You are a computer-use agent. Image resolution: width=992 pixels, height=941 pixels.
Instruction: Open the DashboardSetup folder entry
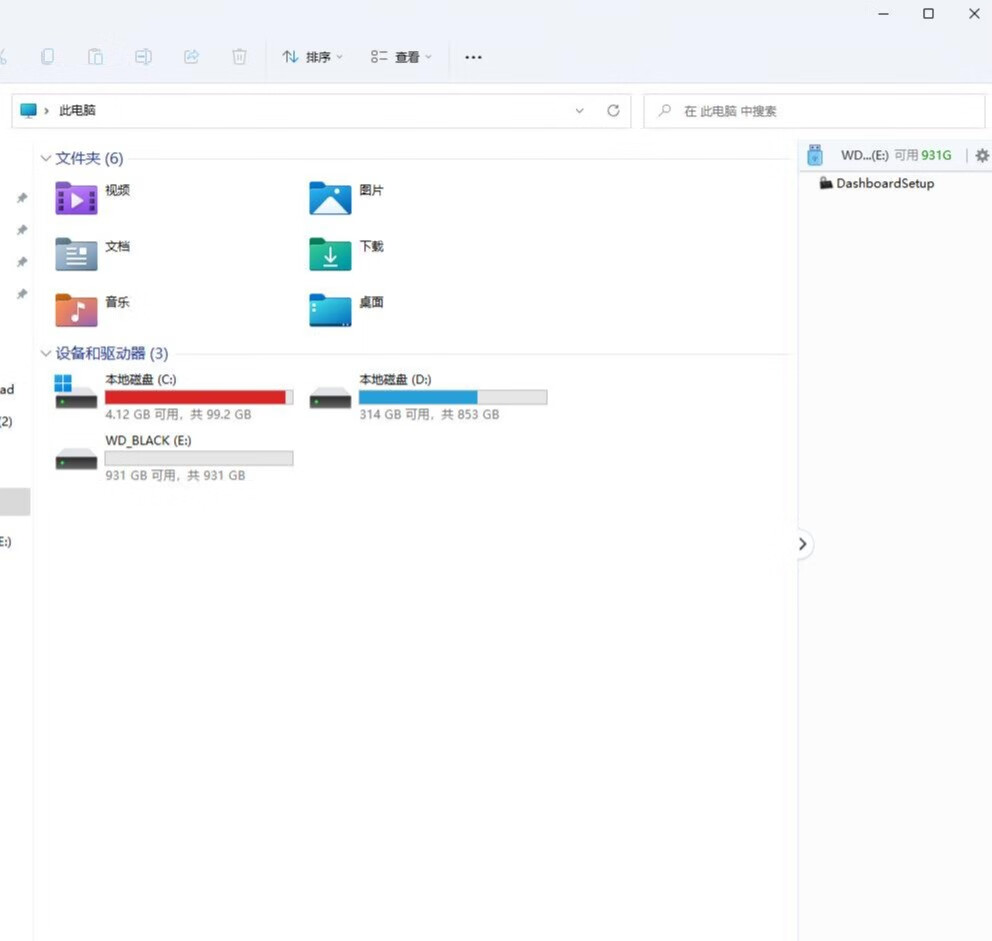tap(877, 184)
